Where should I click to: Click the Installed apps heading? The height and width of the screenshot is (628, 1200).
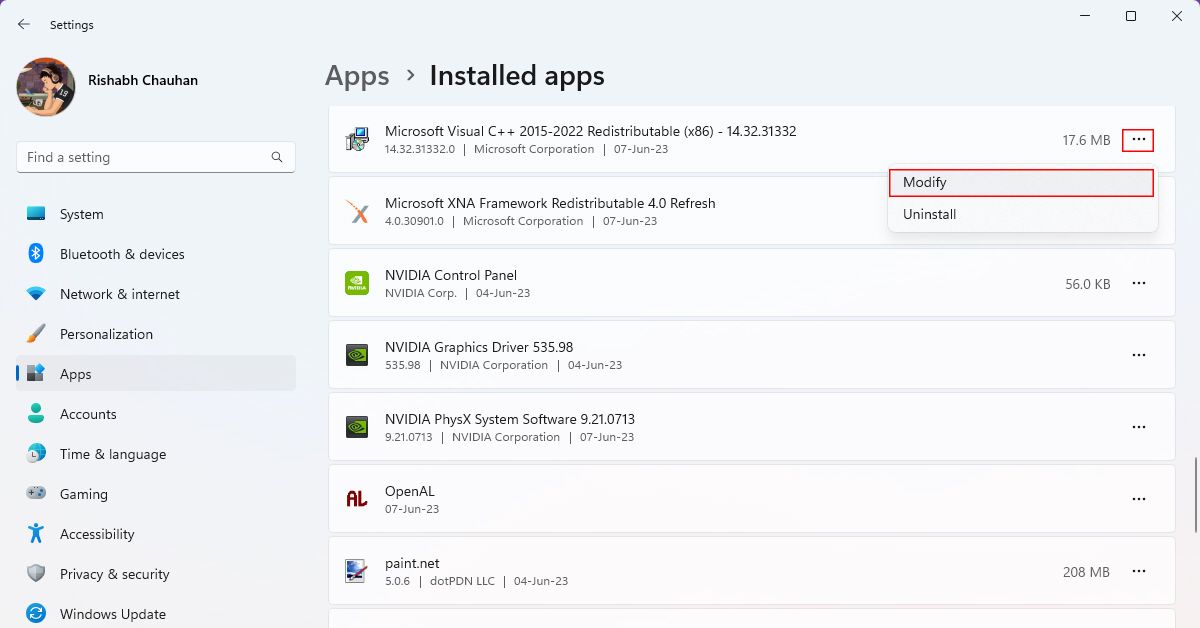[517, 76]
